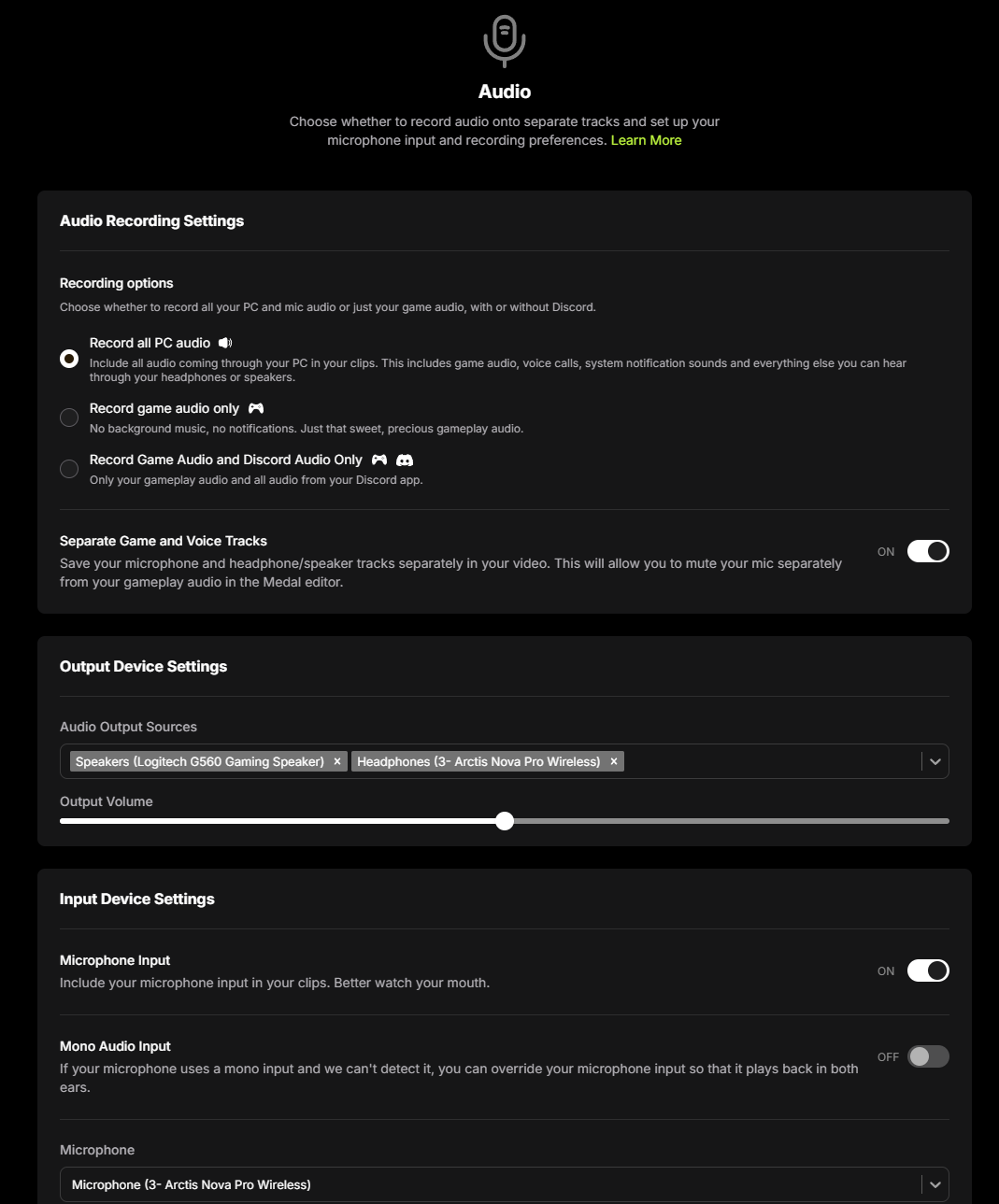Screen dimensions: 999x1204
Task: Click the Headphones Arctis Nova Pro tag
Action: click(x=478, y=761)
